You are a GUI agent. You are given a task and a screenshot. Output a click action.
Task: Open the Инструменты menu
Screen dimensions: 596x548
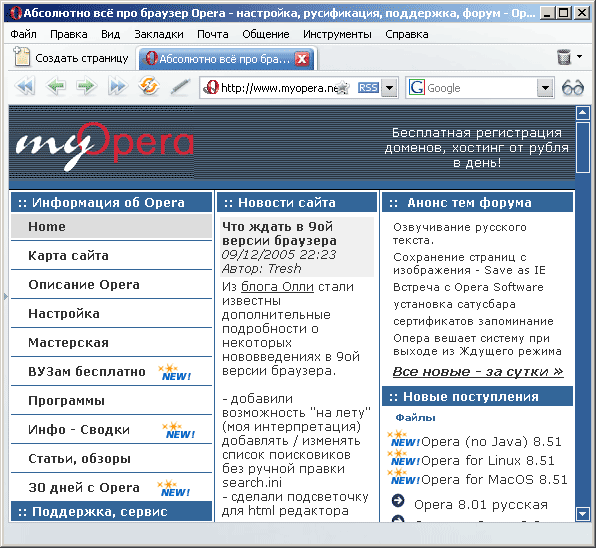point(337,34)
